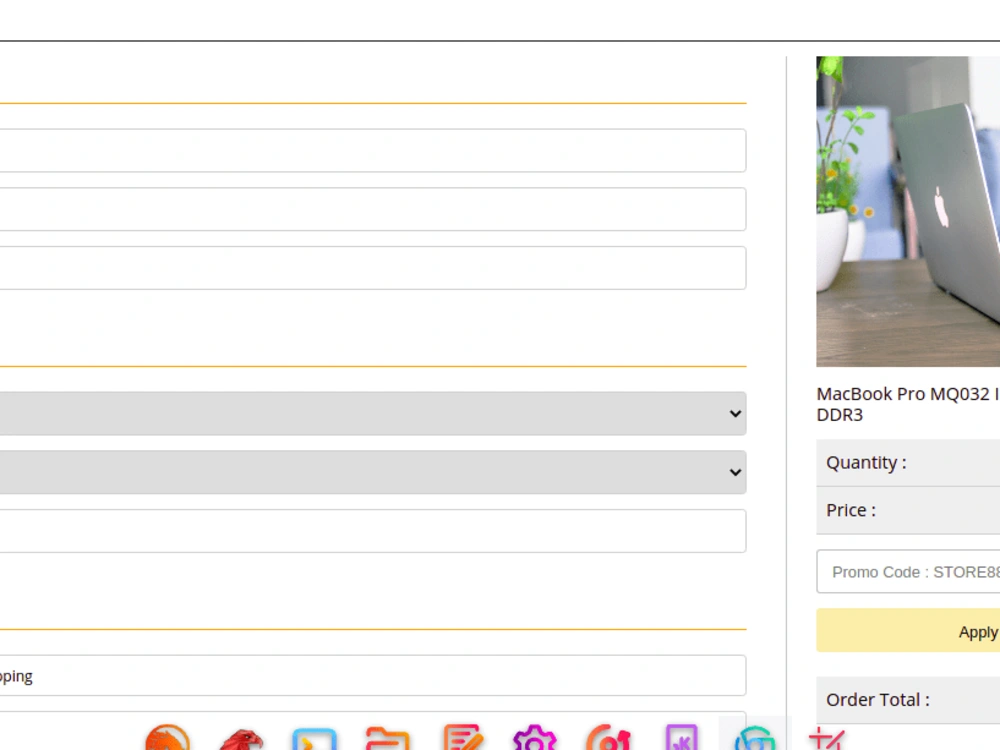Open the terminal icon in the dock

314,739
